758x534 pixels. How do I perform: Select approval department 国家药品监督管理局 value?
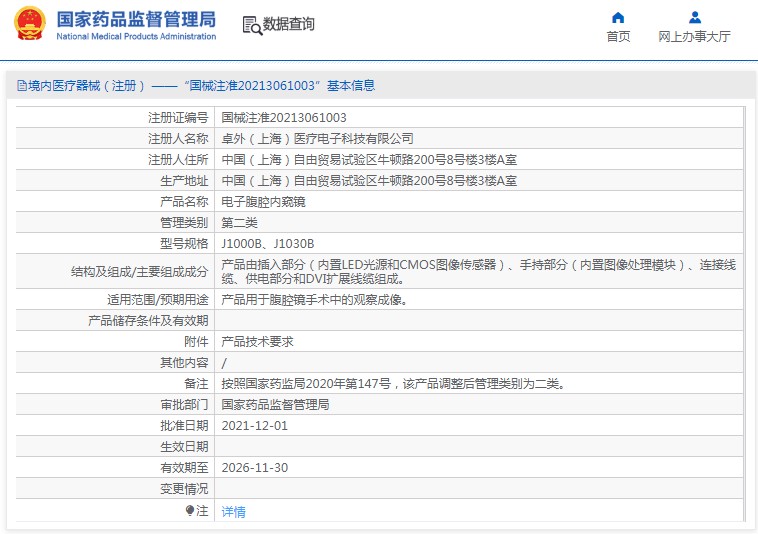coord(275,404)
